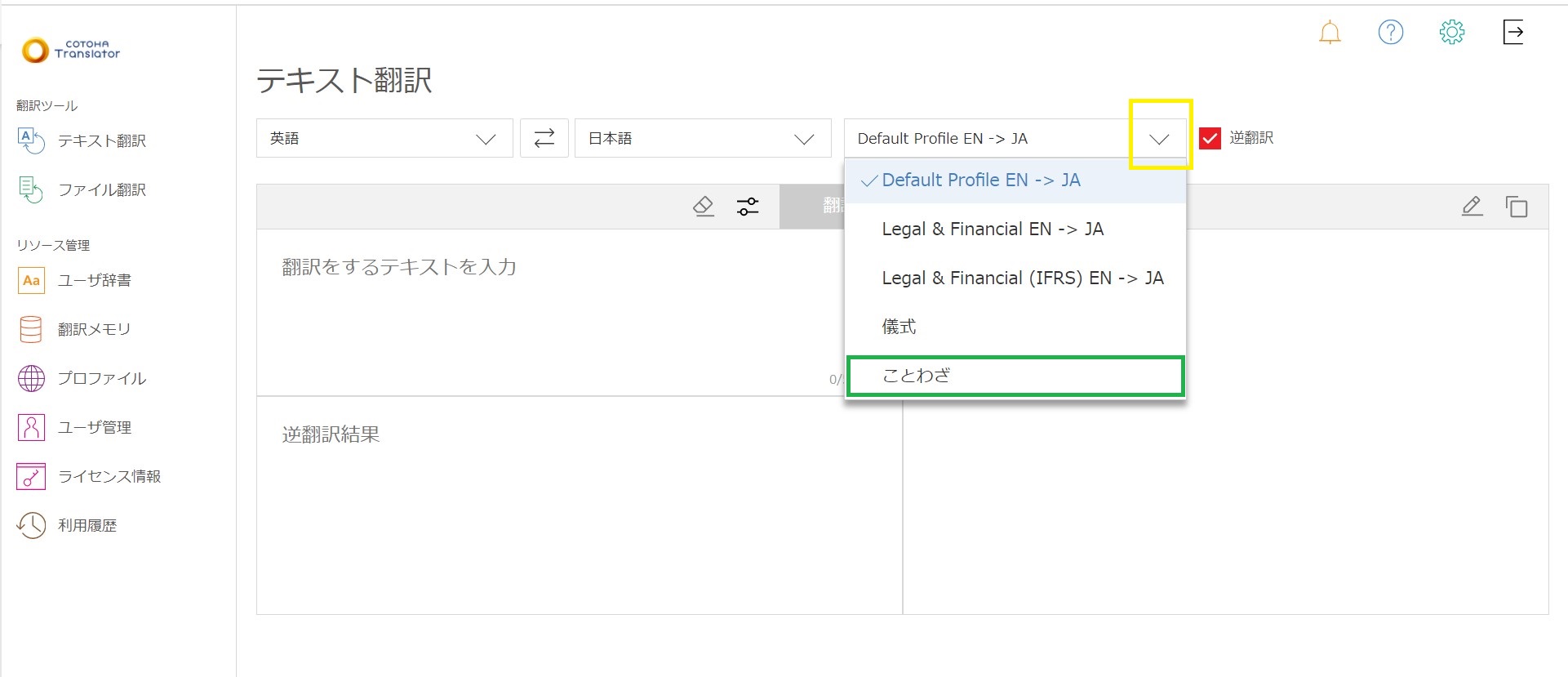Select the 儀式 profile option

(899, 327)
